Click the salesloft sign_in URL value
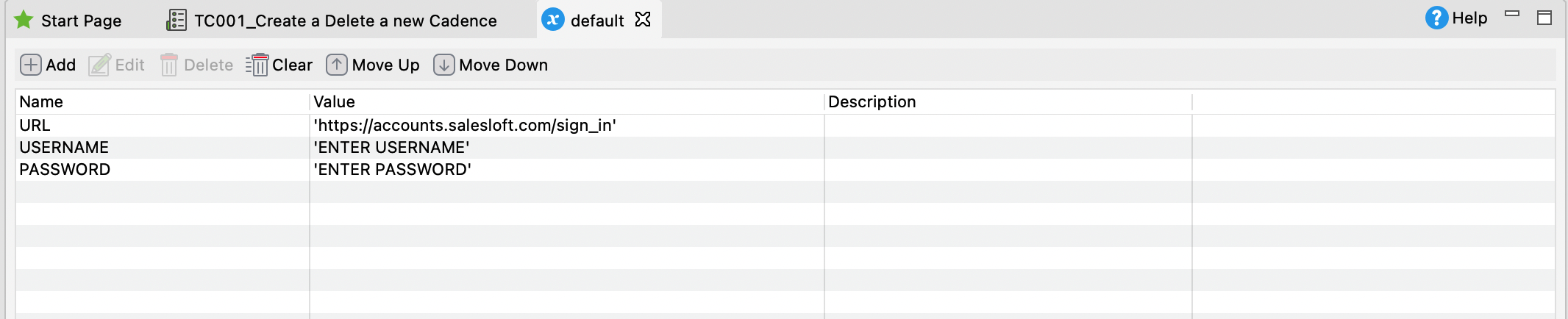Viewport: 1568px width, 319px height. click(465, 126)
